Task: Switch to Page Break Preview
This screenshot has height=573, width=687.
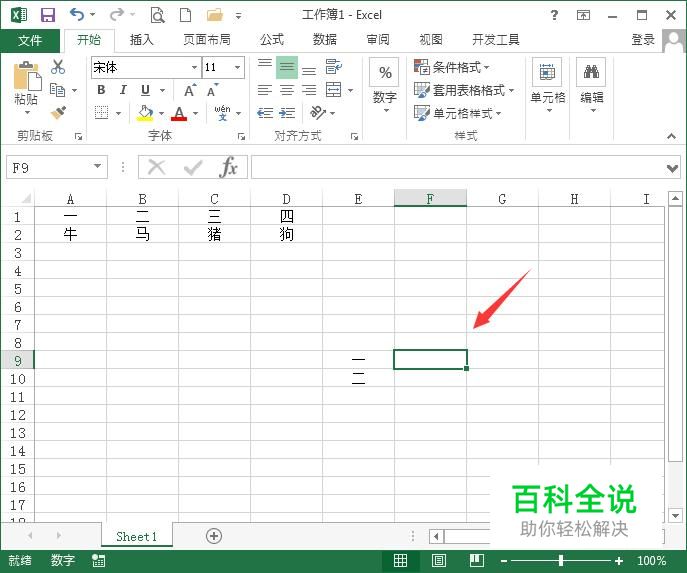Action: click(477, 560)
